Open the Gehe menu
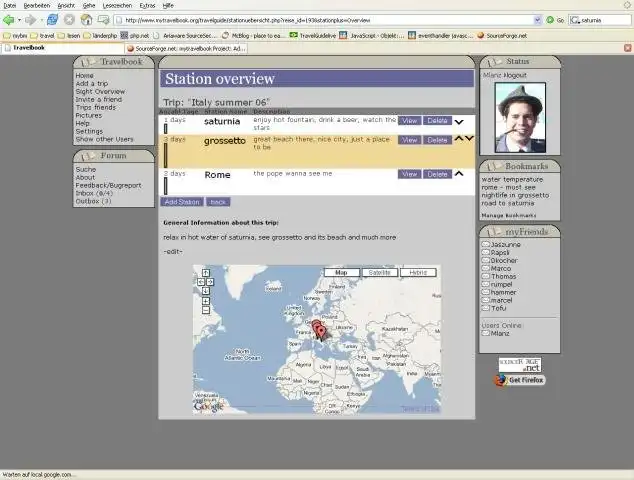 click(x=89, y=6)
